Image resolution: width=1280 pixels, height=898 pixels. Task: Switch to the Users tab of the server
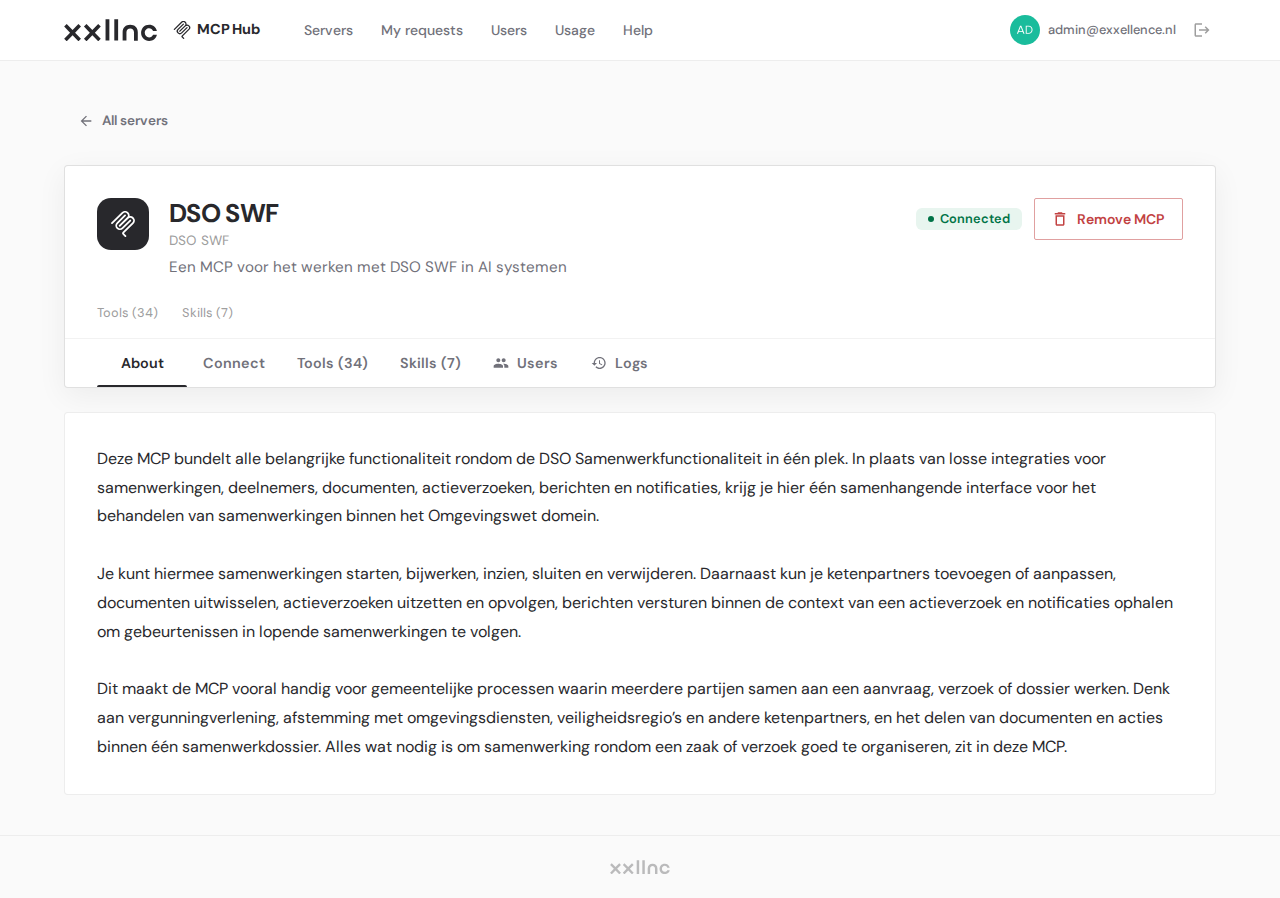point(525,363)
